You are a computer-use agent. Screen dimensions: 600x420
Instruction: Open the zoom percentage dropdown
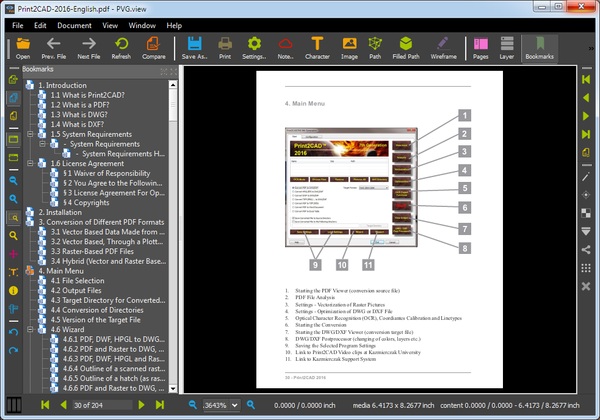pyautogui.click(x=237, y=405)
